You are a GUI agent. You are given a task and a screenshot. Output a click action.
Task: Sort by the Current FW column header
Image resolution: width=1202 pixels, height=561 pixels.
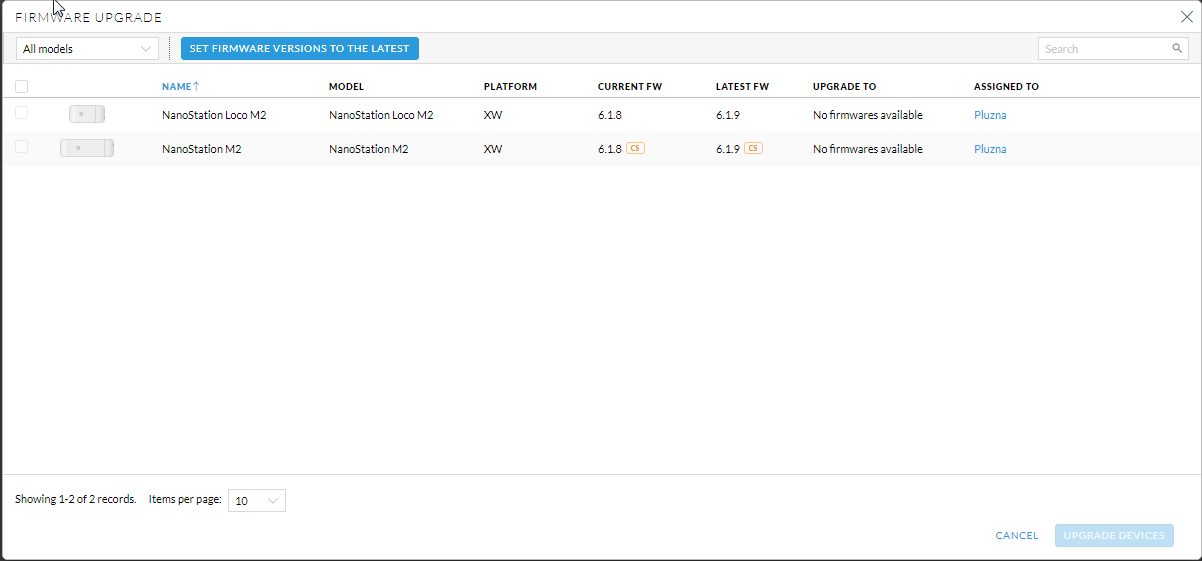coord(630,87)
